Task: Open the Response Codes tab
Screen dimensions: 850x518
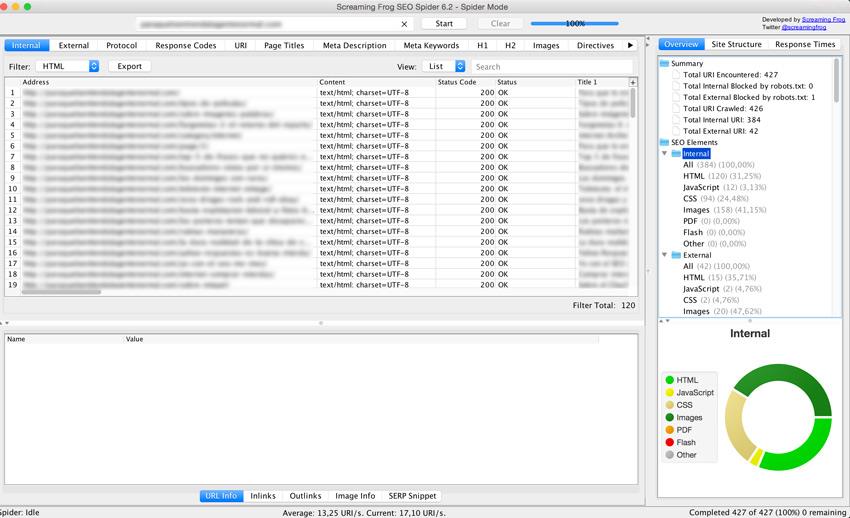Action: [x=185, y=46]
